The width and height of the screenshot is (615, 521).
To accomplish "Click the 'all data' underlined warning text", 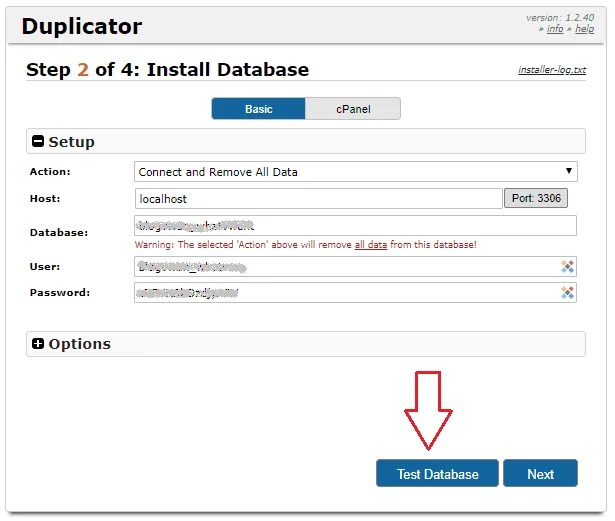I will [371, 245].
